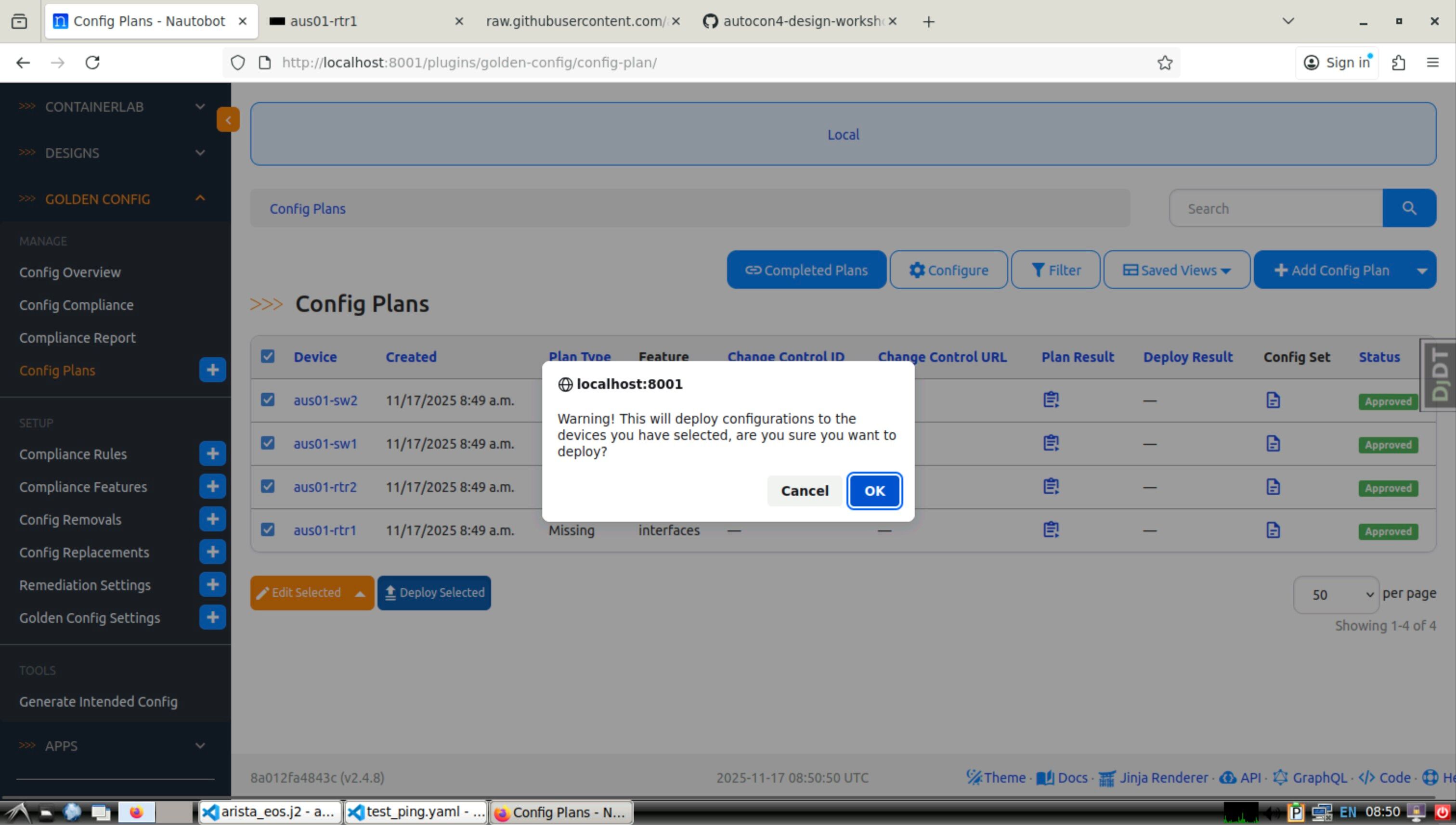
Task: Uncheck the aus01-rtr2 row checkbox
Action: click(x=268, y=487)
